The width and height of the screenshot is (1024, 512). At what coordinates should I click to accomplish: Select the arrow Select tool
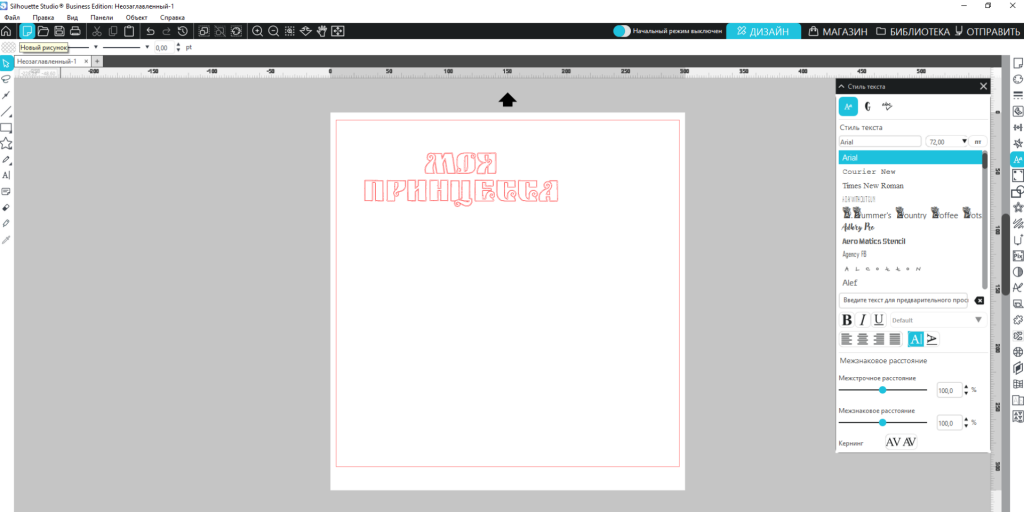click(x=6, y=63)
